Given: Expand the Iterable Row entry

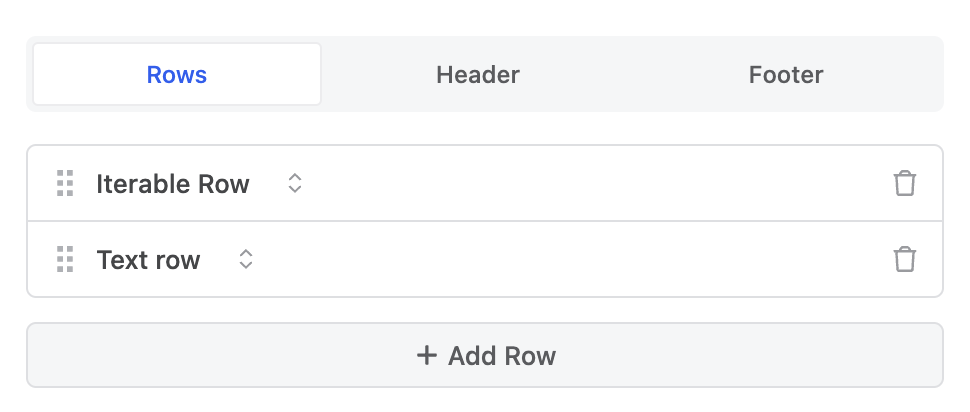Looking at the screenshot, I should pos(485,183).
